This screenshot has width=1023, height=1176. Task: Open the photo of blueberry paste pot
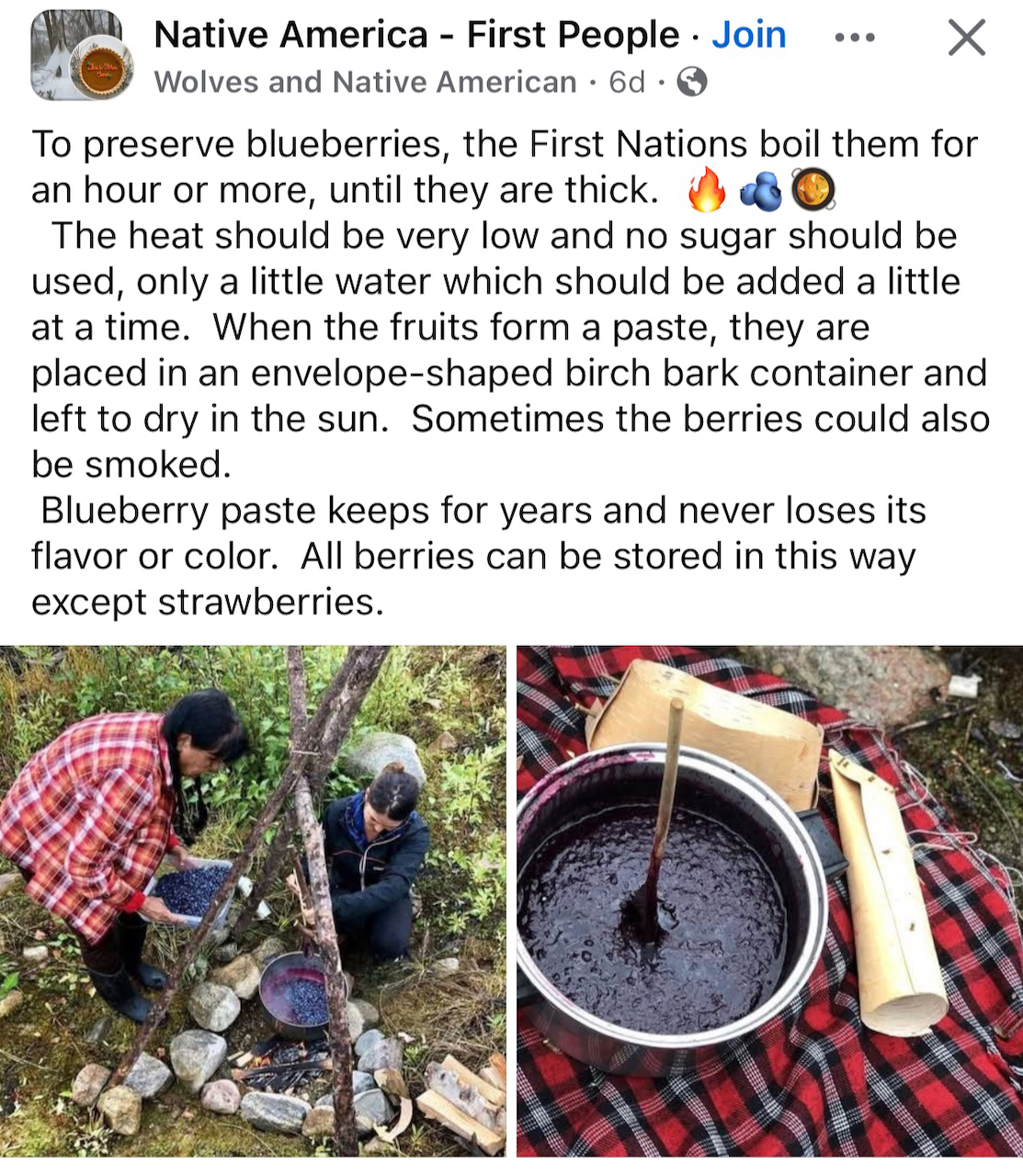click(769, 900)
